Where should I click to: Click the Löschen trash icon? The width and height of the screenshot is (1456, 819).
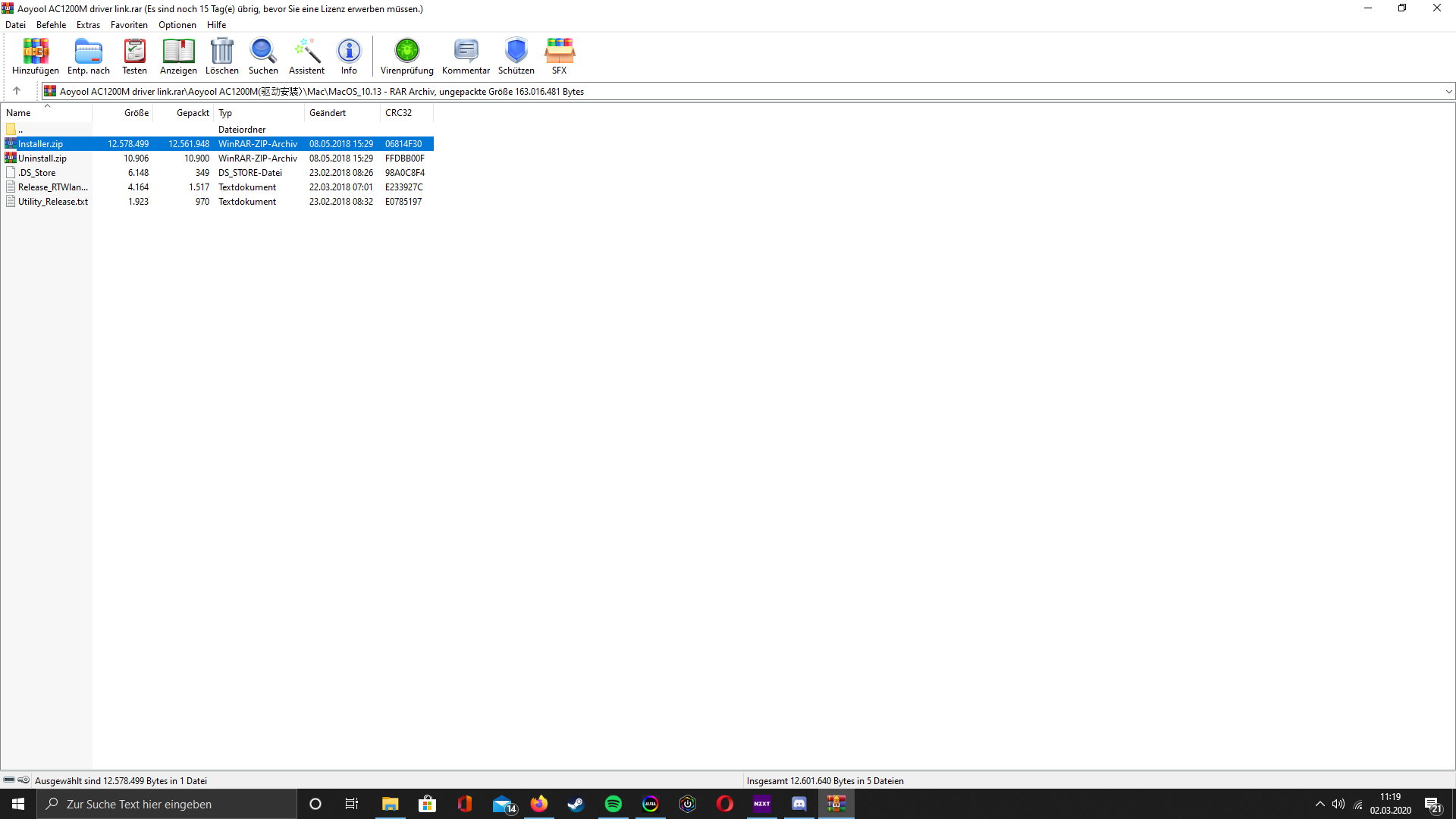click(x=221, y=56)
